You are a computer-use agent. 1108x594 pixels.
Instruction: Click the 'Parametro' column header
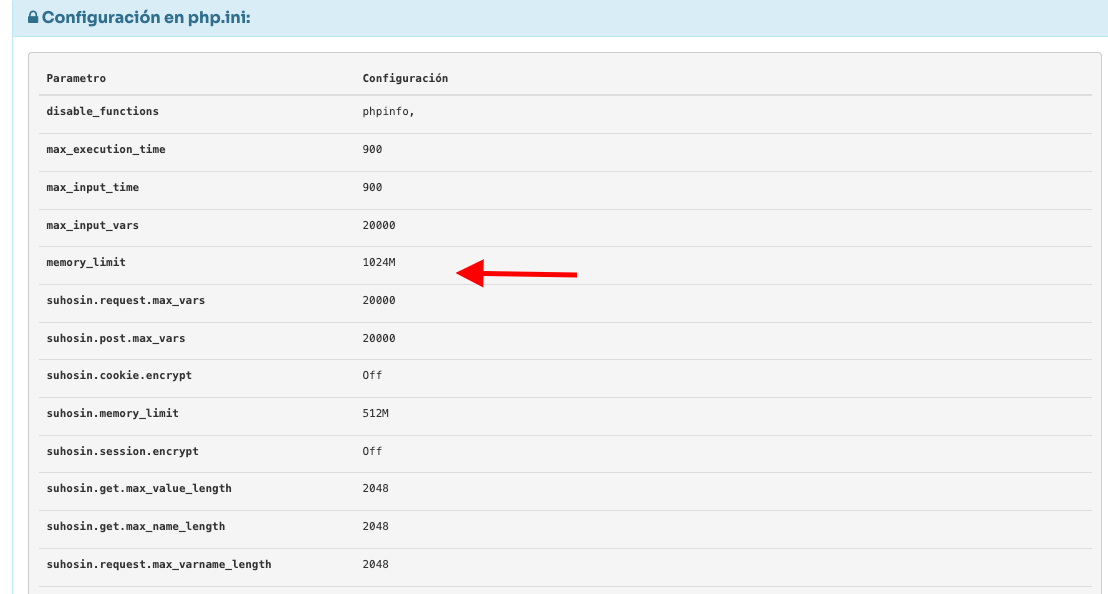click(x=76, y=78)
